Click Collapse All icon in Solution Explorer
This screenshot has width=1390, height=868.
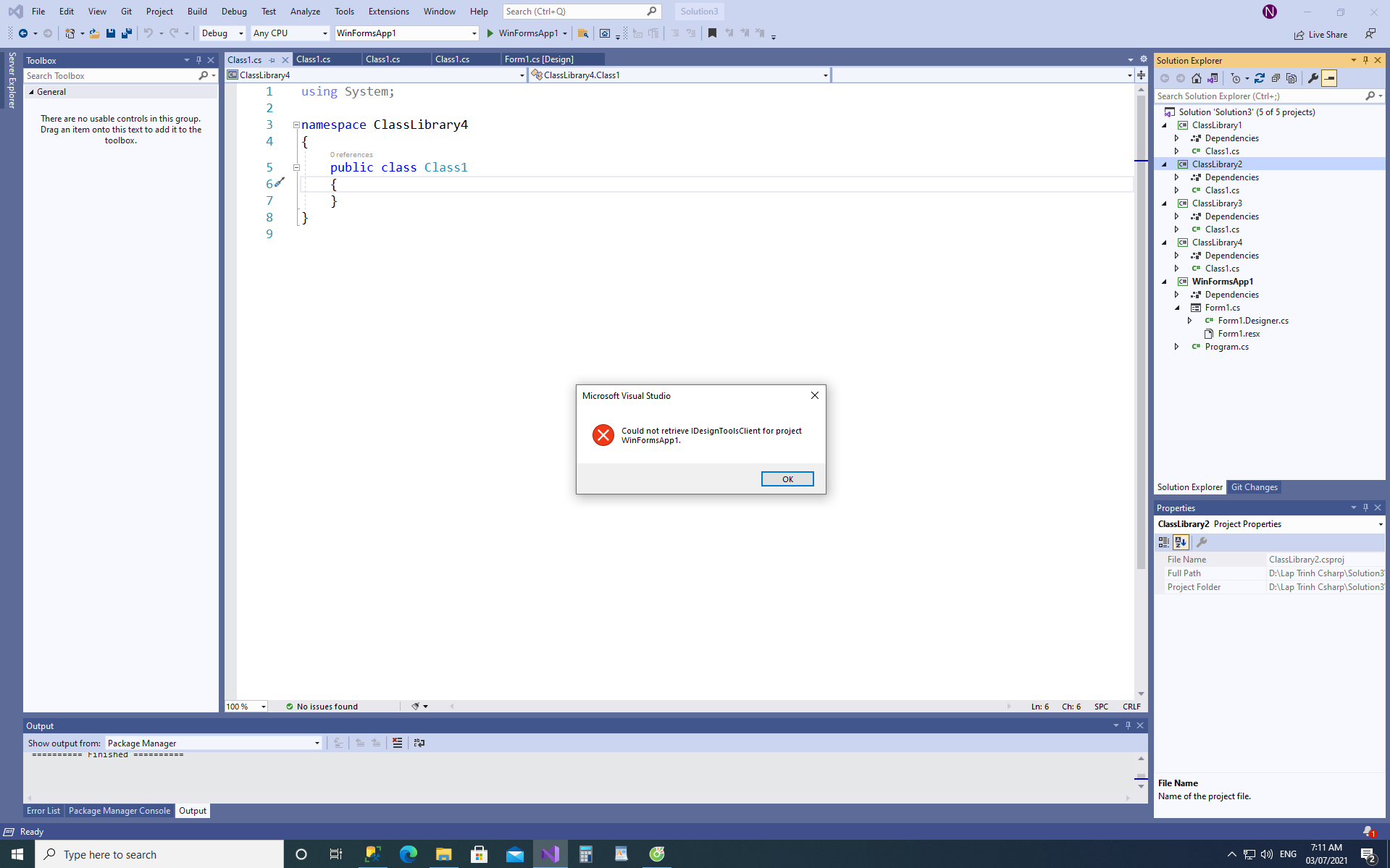1276,78
